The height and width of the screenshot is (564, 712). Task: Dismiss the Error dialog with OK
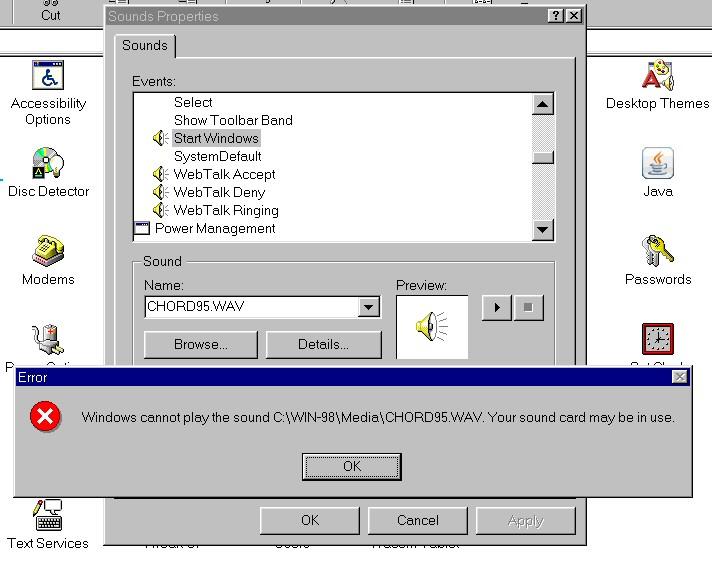[351, 466]
